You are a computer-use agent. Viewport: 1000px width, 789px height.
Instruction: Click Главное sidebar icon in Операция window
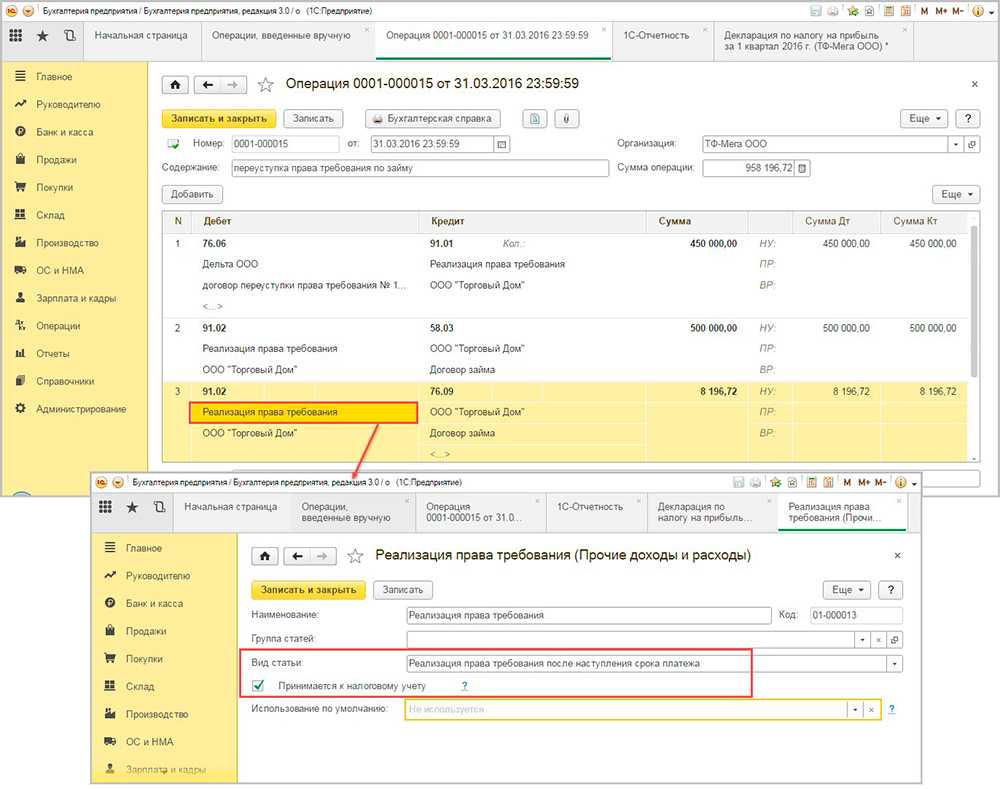20,77
